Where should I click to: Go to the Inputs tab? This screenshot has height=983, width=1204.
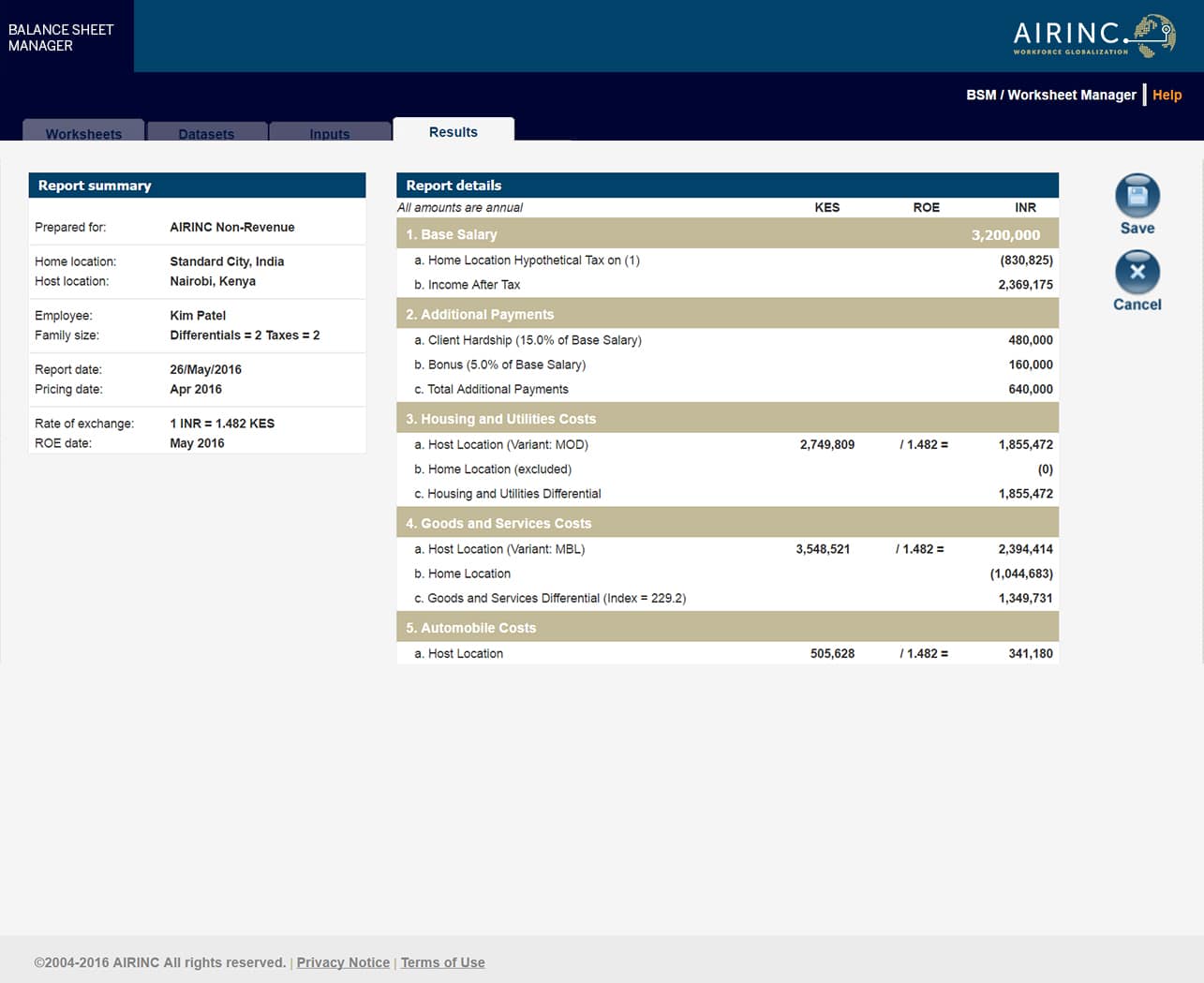coord(330,133)
